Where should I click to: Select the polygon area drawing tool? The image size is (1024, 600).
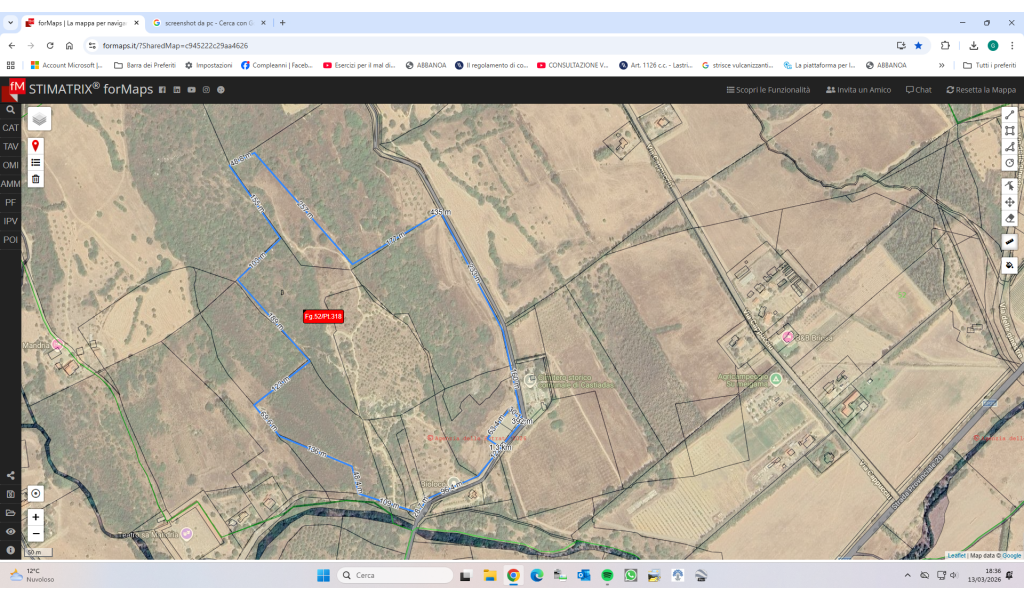pos(1009,131)
